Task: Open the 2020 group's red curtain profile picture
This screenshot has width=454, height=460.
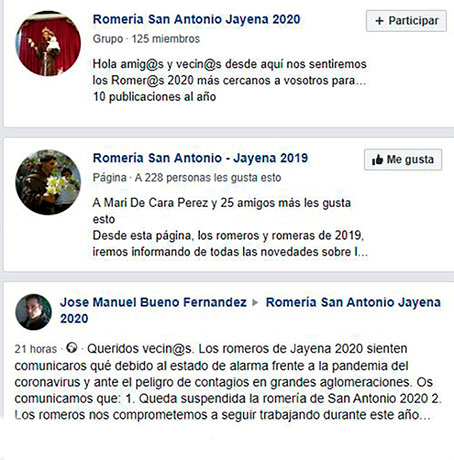Action: click(48, 44)
